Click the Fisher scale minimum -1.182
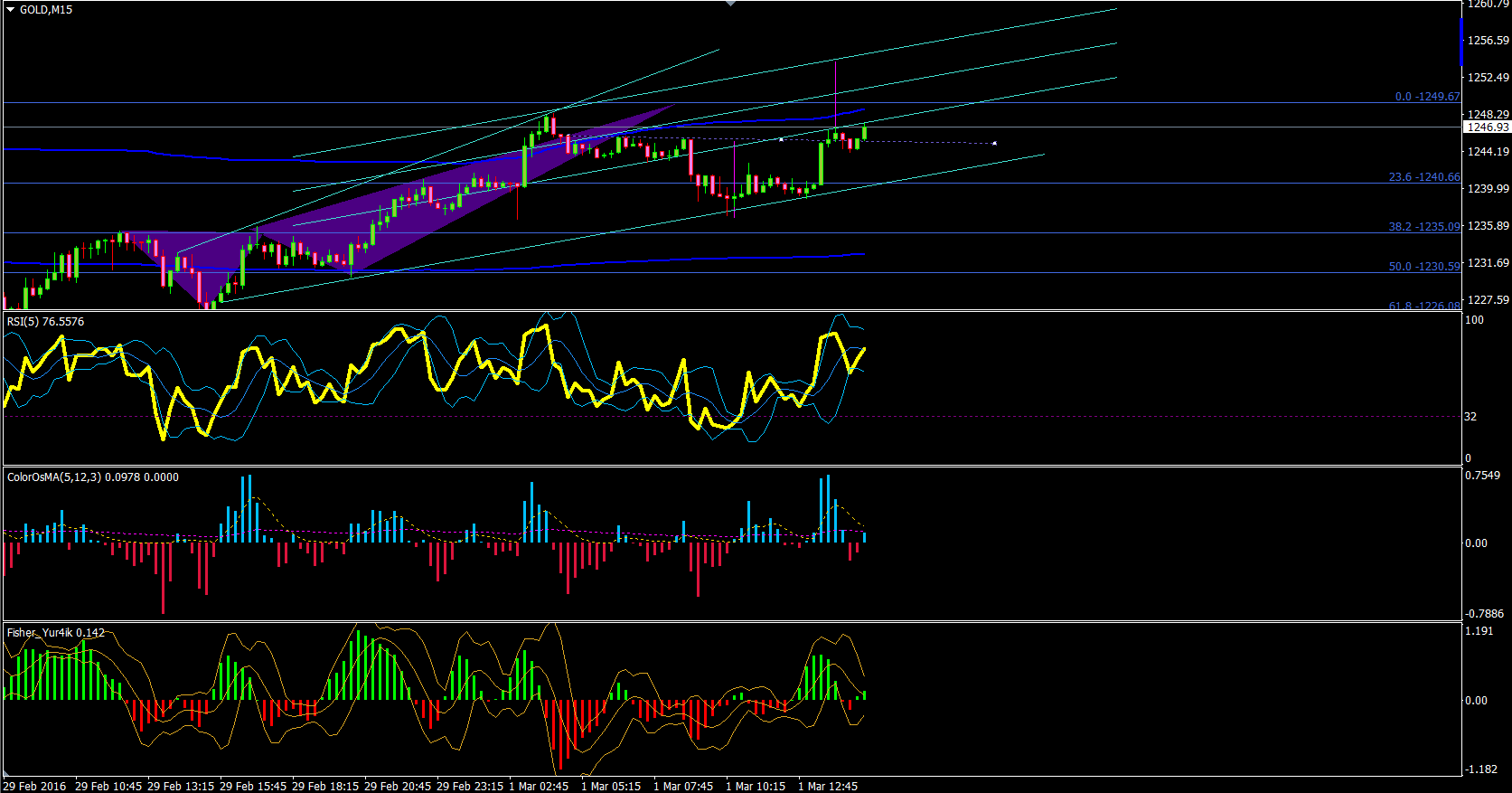This screenshot has width=1512, height=793. (1480, 769)
